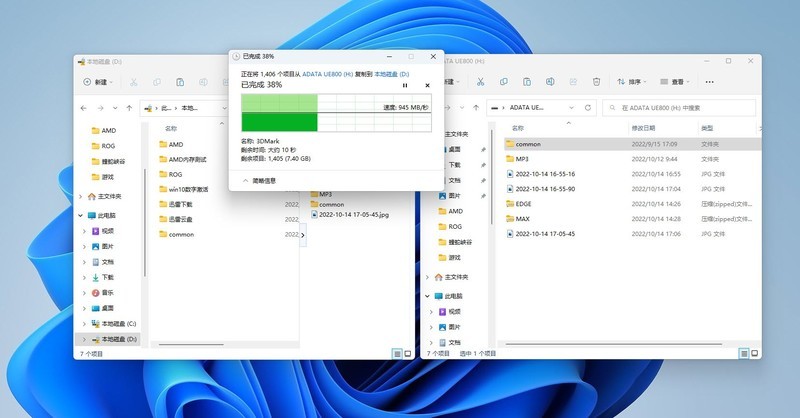Select AMD内存测试 folder in 本地磁盘 (D:) window
800x418 pixels.
pyautogui.click(x=183, y=160)
